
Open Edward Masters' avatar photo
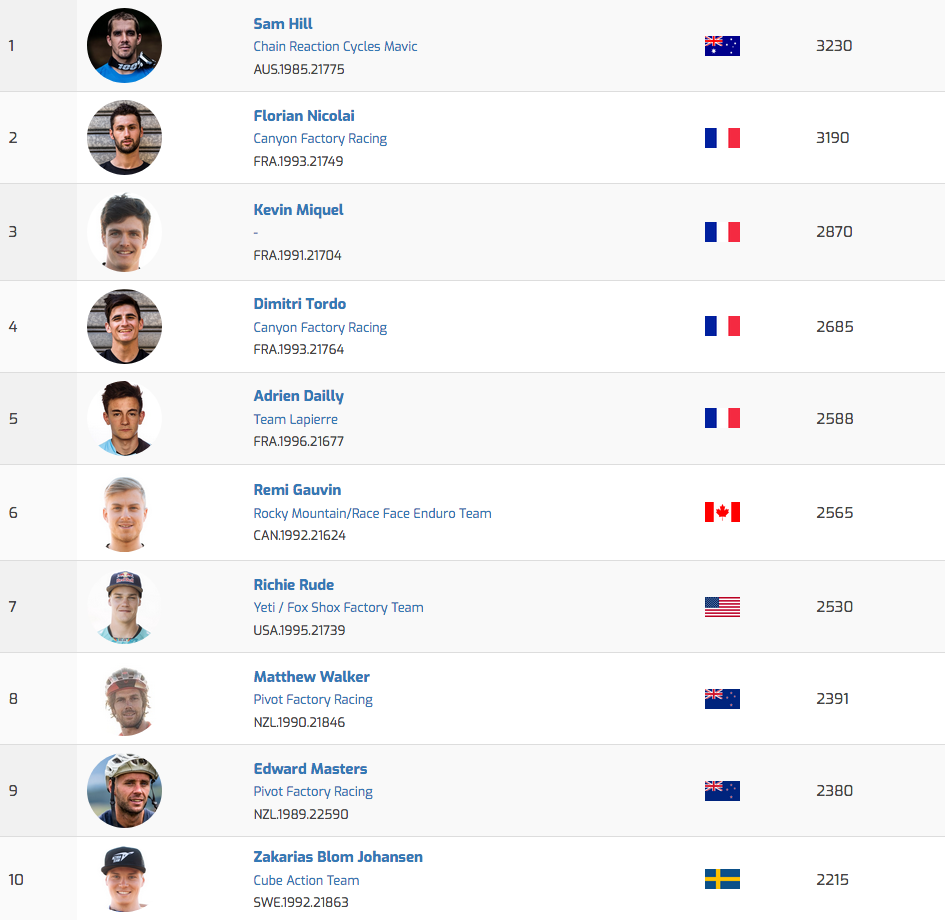(124, 791)
